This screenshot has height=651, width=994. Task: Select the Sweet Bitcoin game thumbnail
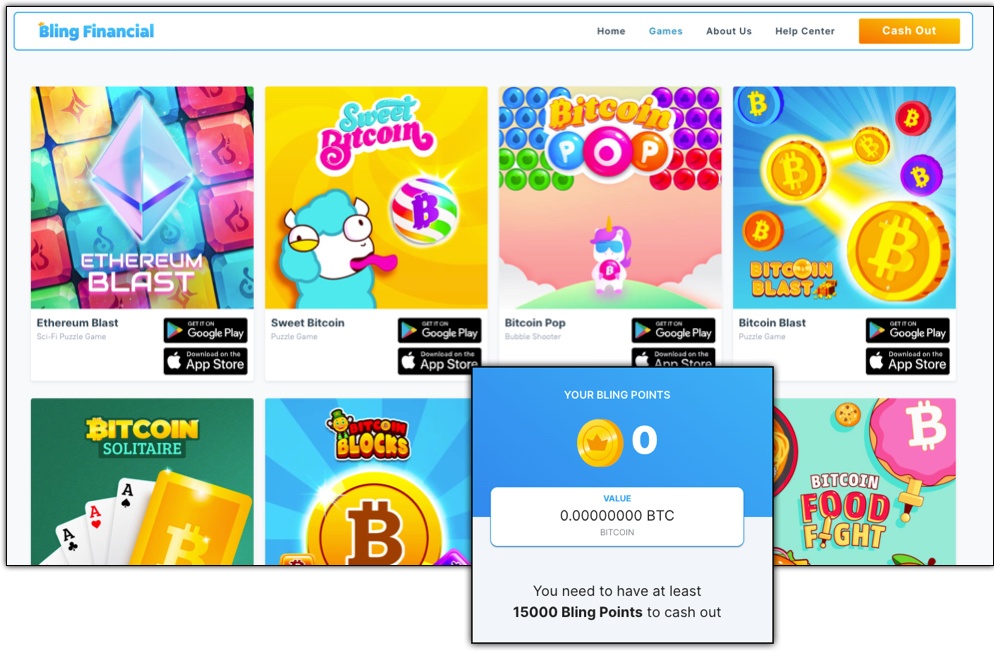376,198
